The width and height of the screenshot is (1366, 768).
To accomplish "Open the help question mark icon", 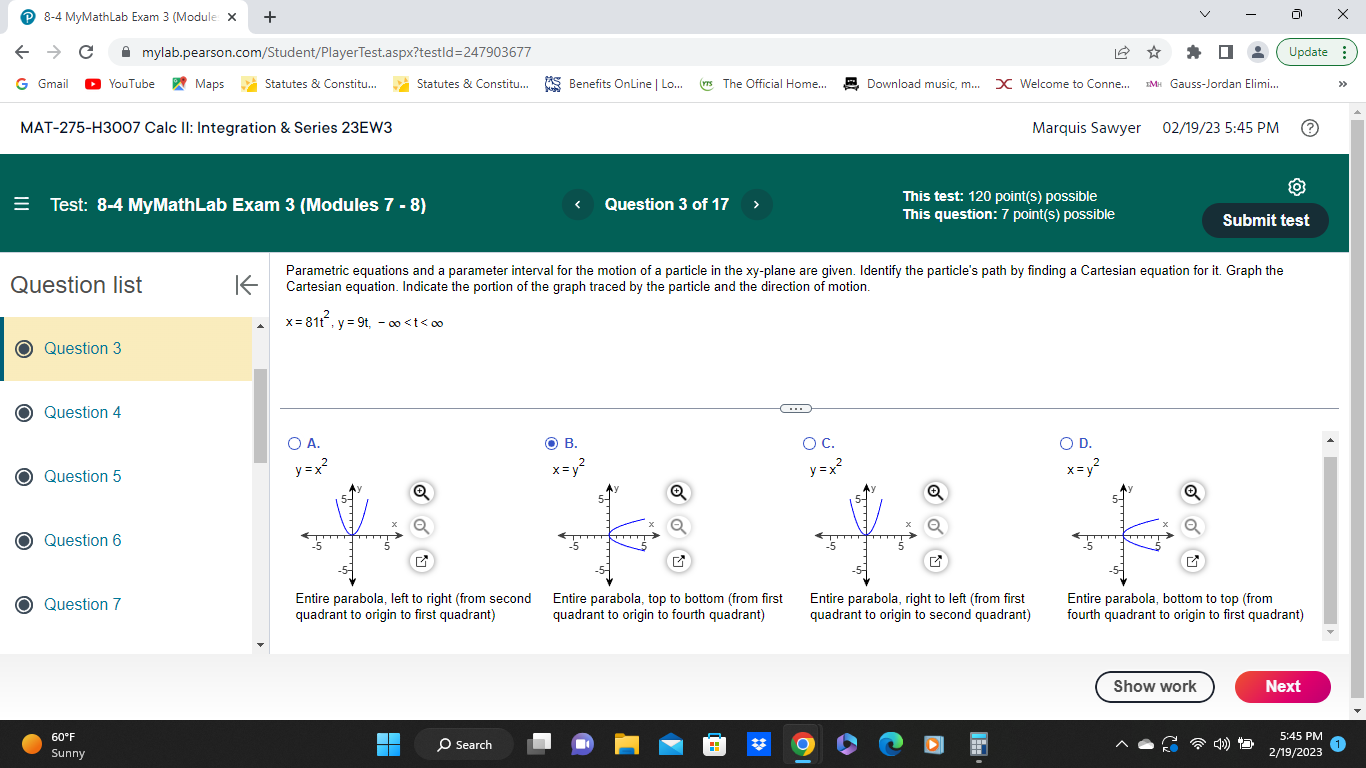I will tap(1310, 128).
